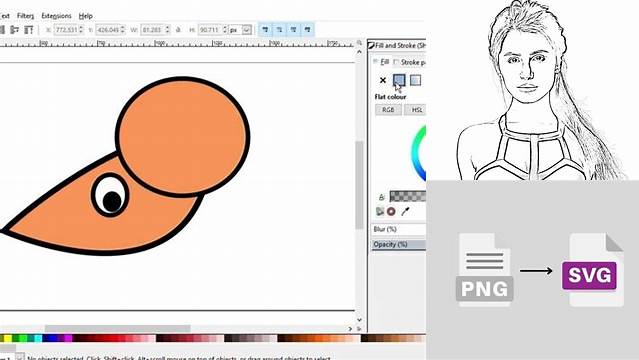The image size is (639, 360).
Task: Click the align icon left of X field
Action: coord(29,30)
